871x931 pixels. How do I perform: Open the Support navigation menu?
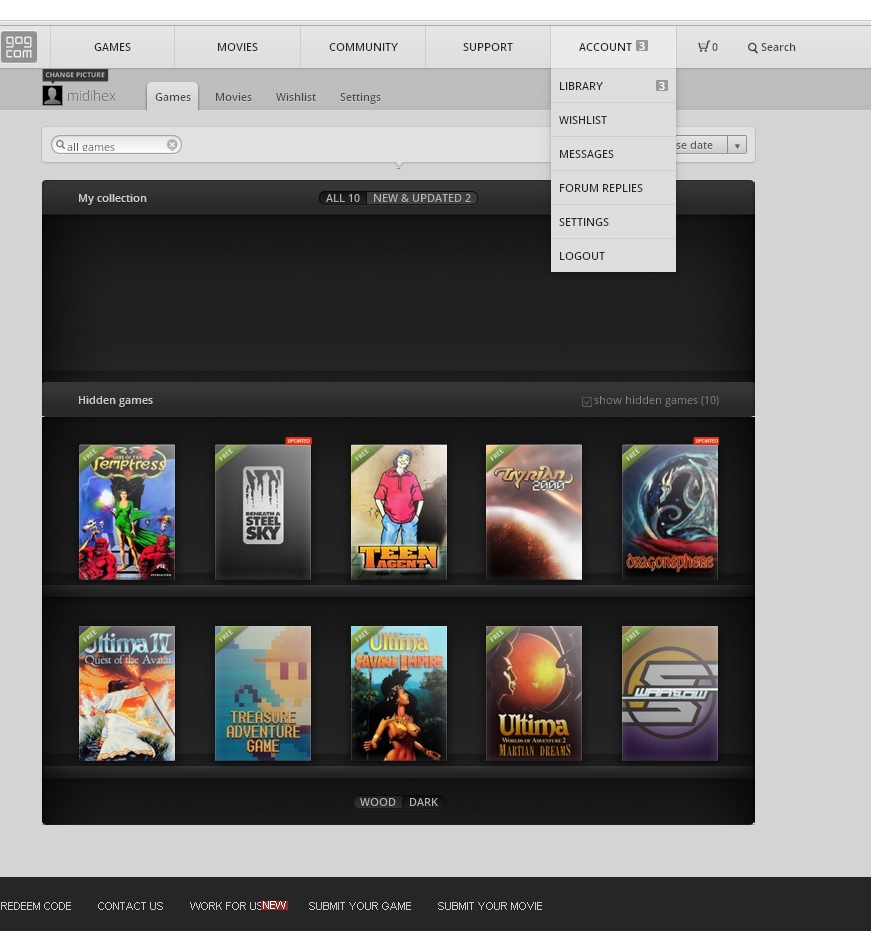coord(487,47)
